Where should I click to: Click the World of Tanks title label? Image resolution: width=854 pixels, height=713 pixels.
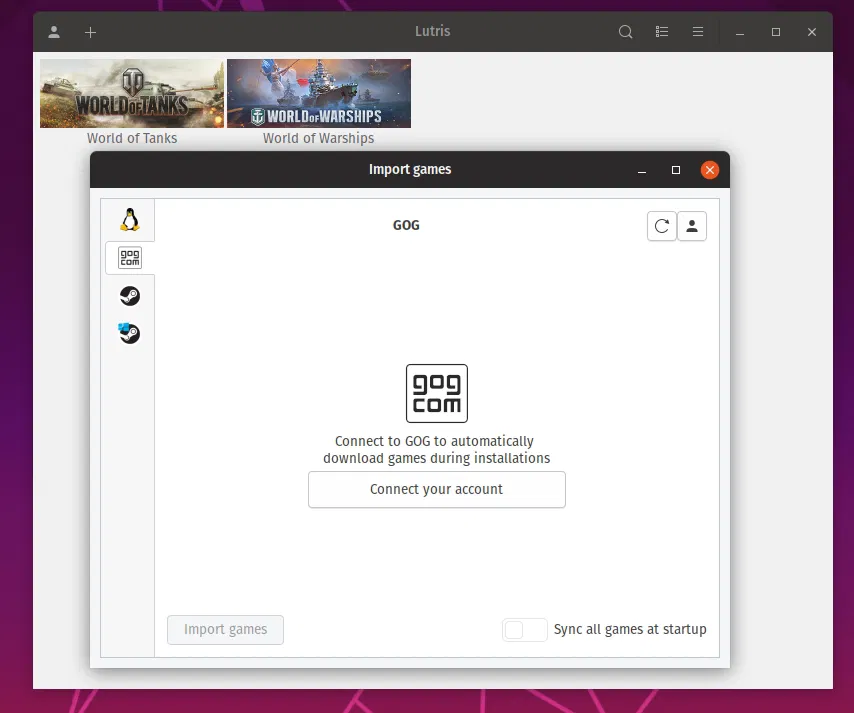(132, 138)
